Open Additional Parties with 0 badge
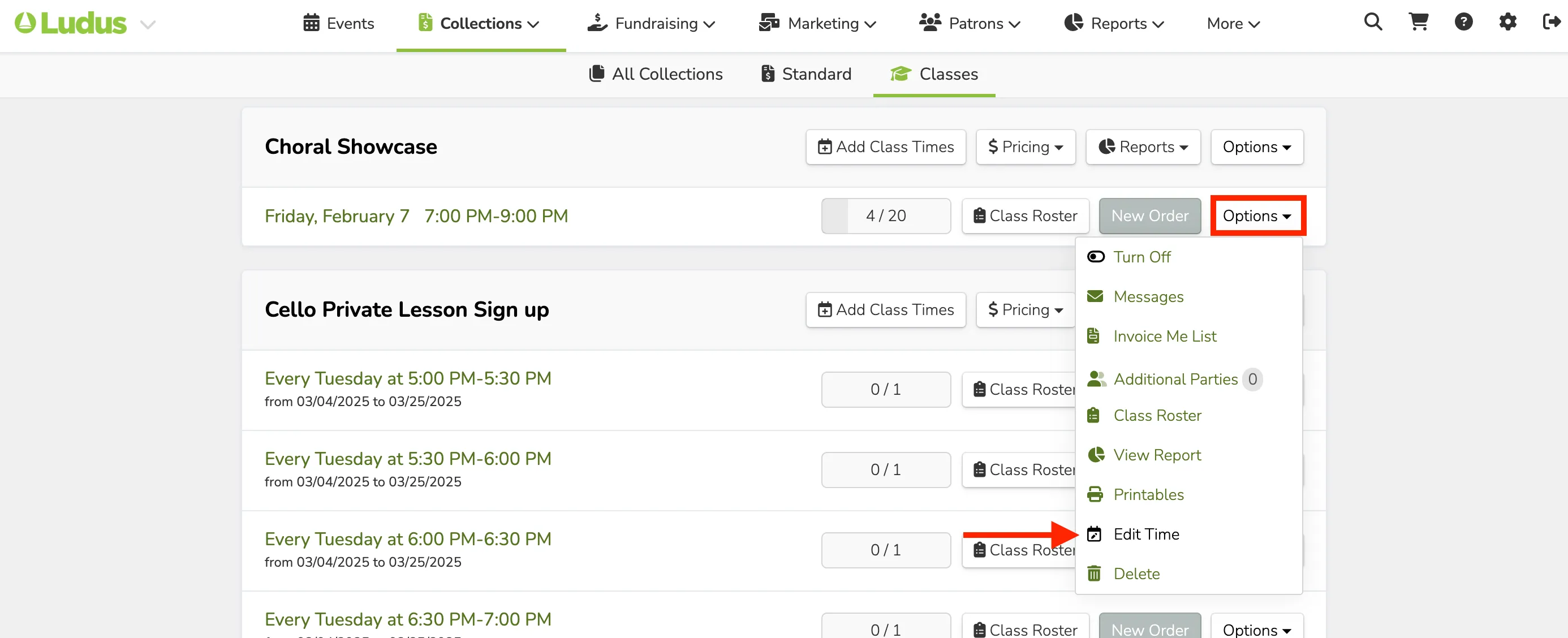 pyautogui.click(x=1175, y=378)
